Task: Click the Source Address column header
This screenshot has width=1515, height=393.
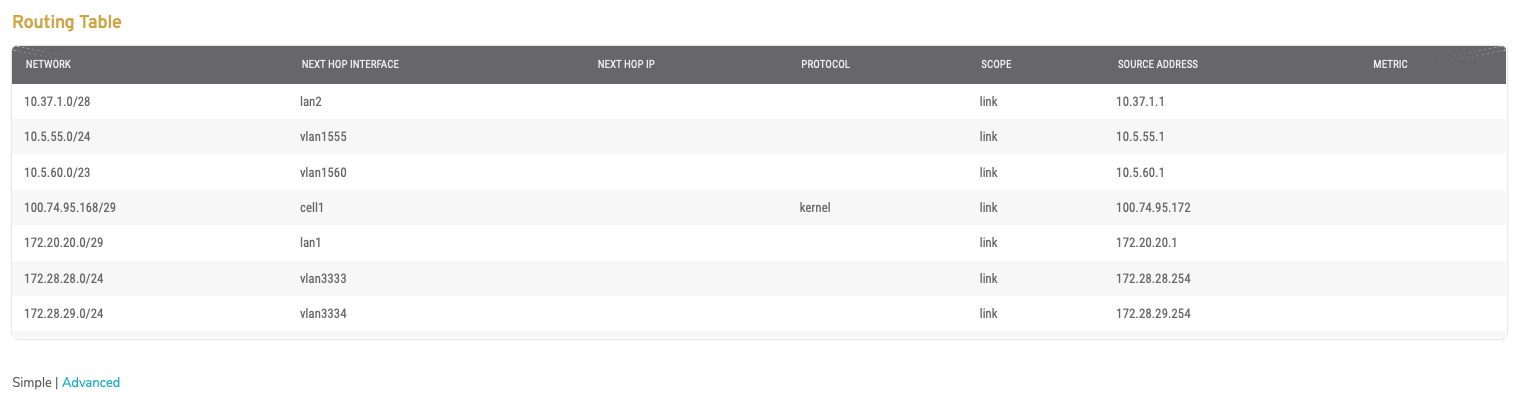Action: tap(1158, 64)
